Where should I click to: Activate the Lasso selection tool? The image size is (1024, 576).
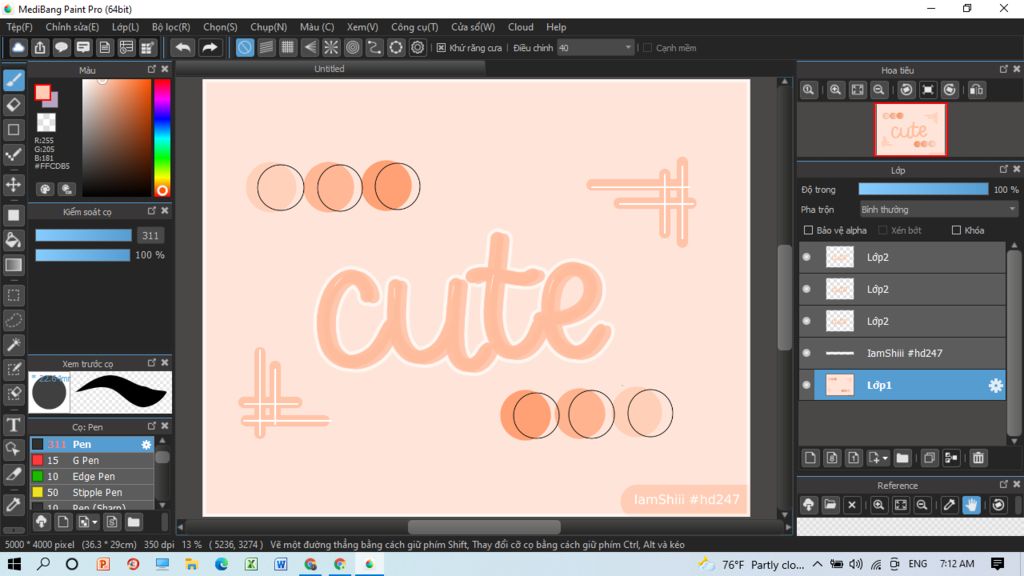point(14,320)
